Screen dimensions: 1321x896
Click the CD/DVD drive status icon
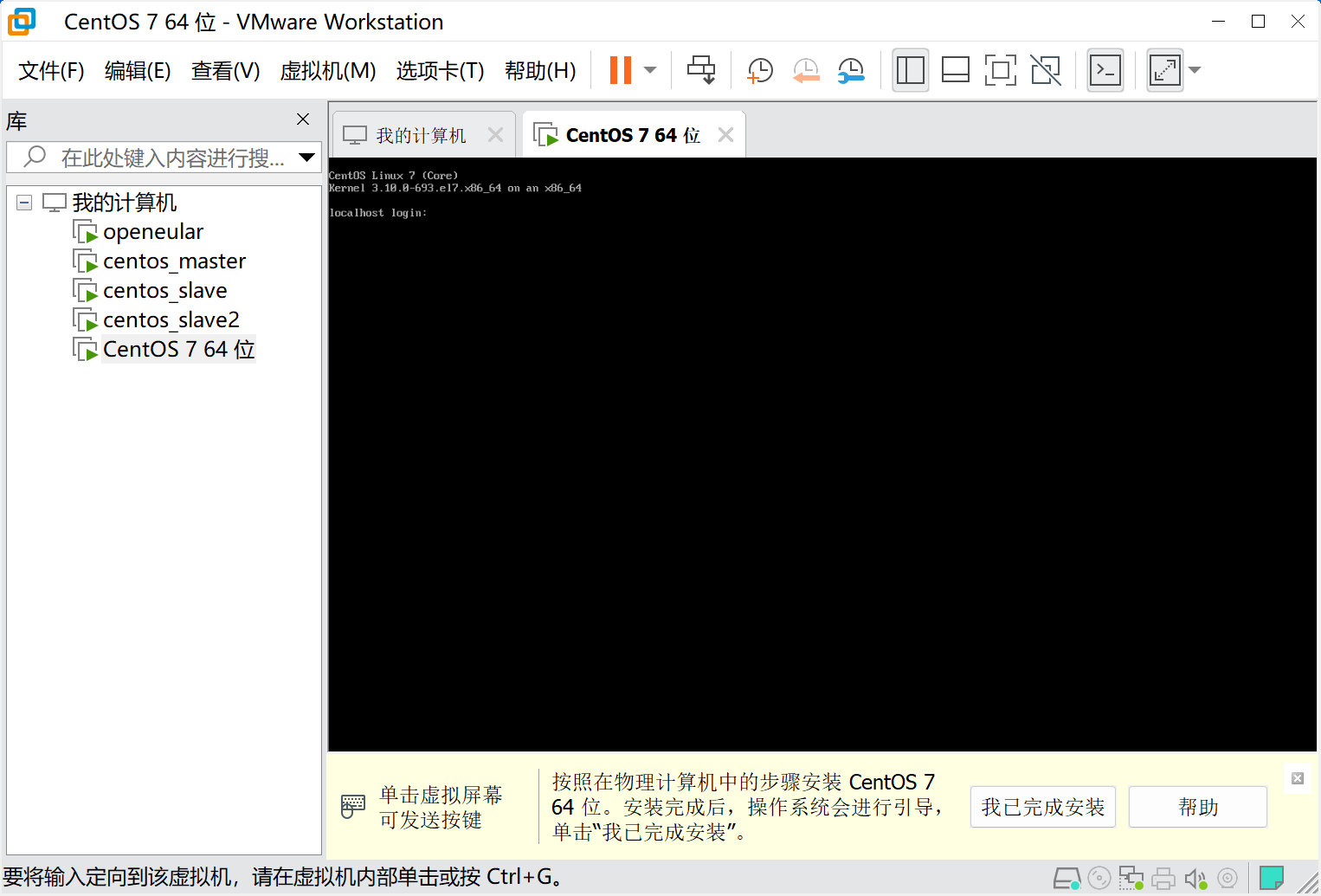point(1099,879)
